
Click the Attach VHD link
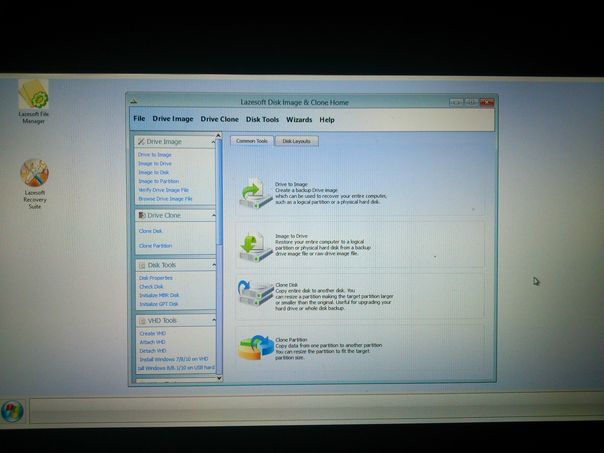pyautogui.click(x=153, y=342)
